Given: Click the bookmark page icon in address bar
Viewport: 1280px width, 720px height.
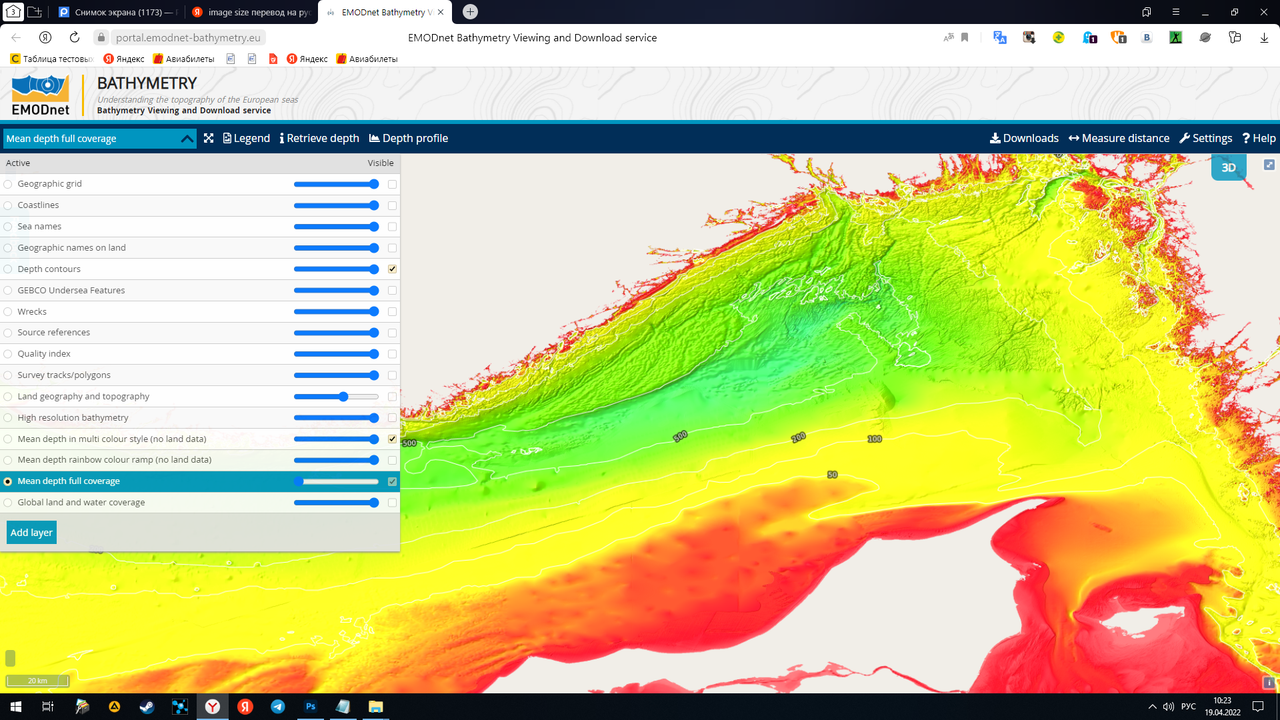Looking at the screenshot, I should click(x=965, y=37).
